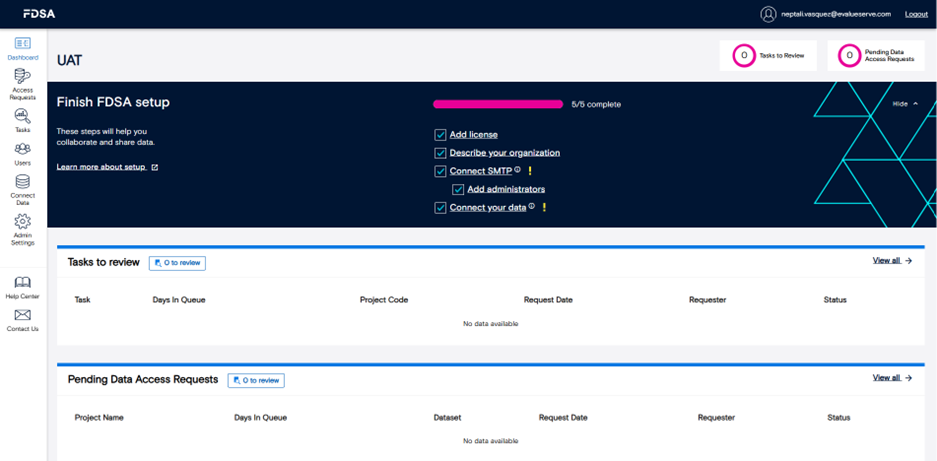The width and height of the screenshot is (937, 461).
Task: Open Admin Settings gear icon
Action: pyautogui.click(x=22, y=222)
